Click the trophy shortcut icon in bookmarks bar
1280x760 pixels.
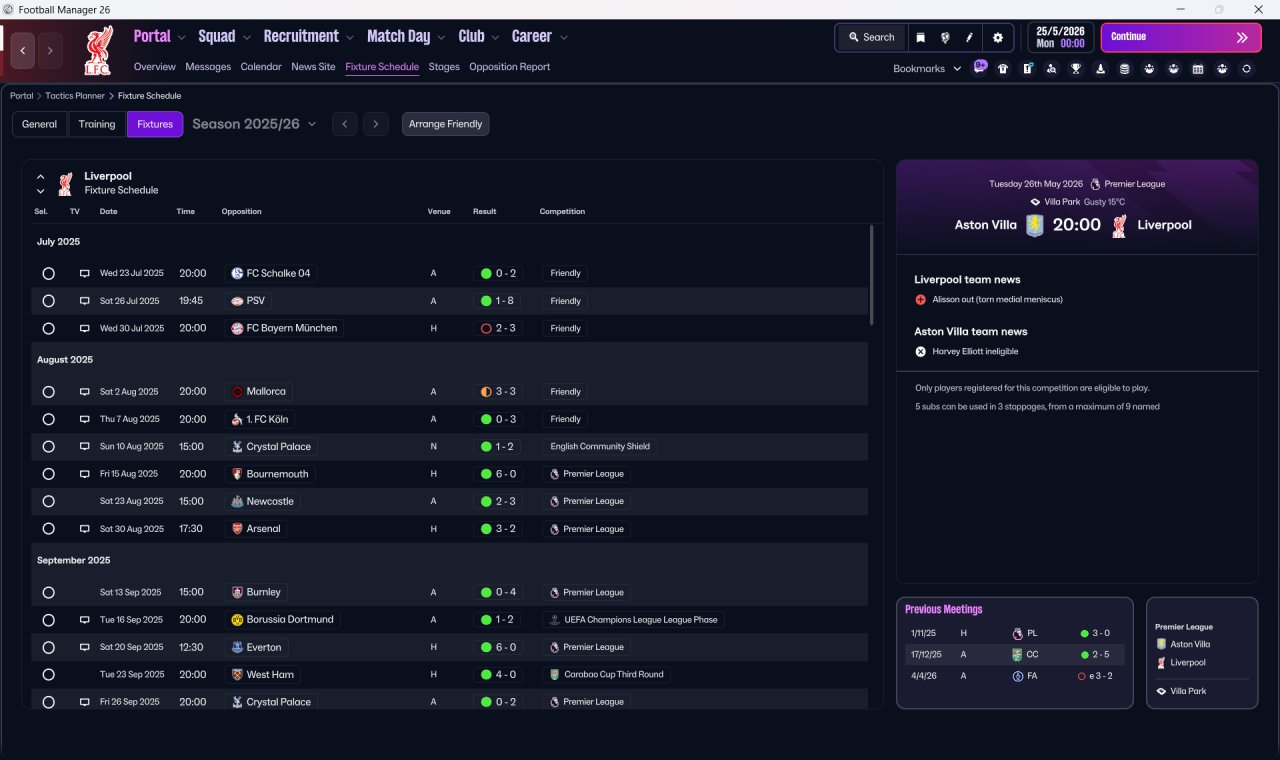pyautogui.click(x=1076, y=69)
